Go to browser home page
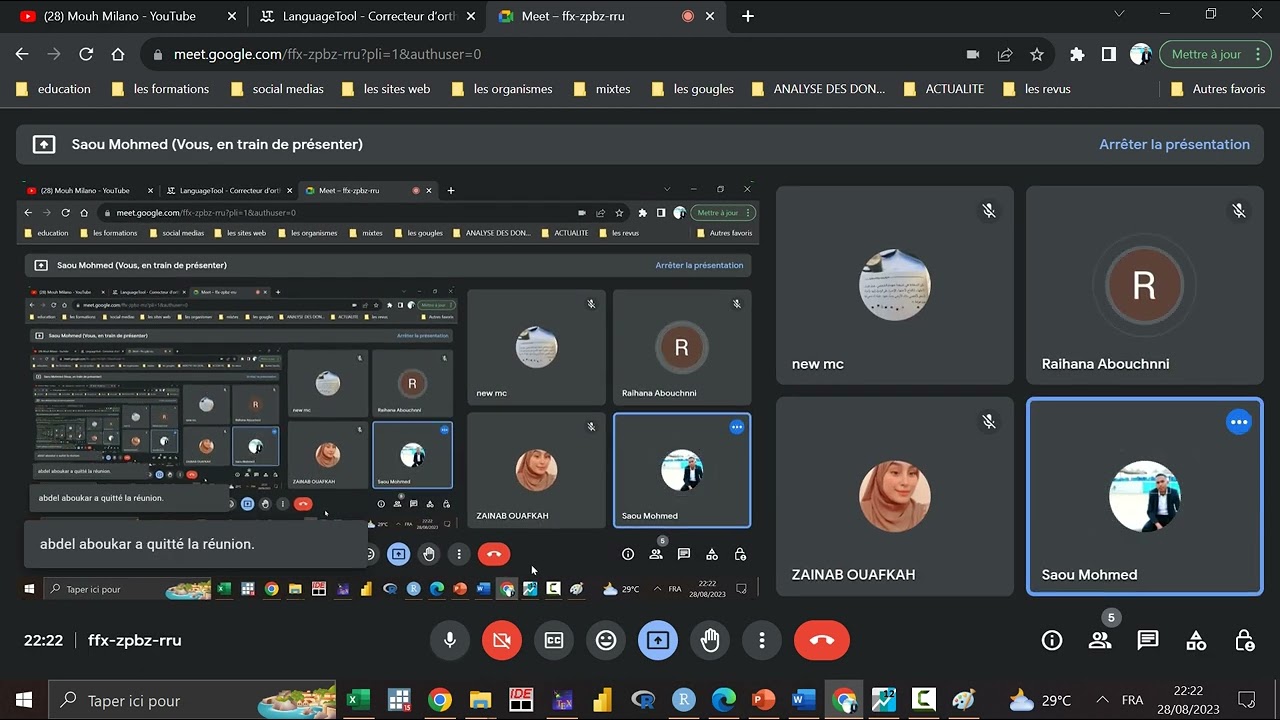The width and height of the screenshot is (1280, 720). (118, 54)
